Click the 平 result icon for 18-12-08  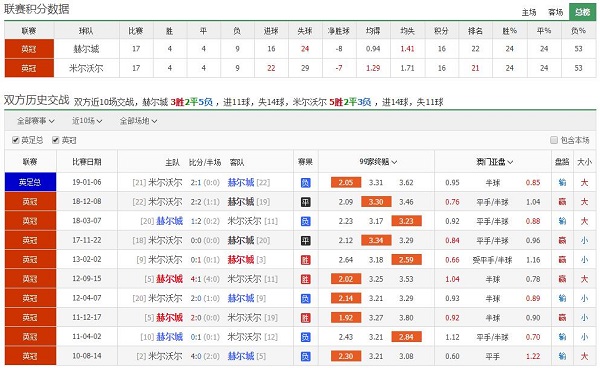click(x=305, y=202)
